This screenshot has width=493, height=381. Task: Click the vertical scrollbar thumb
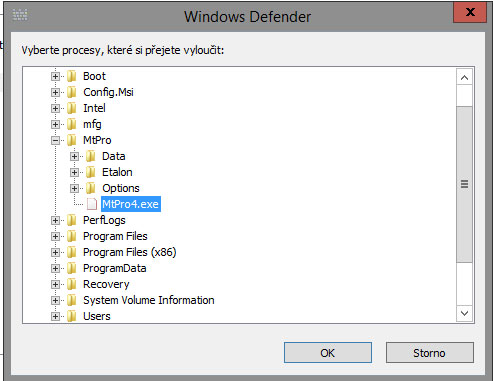[x=464, y=184]
